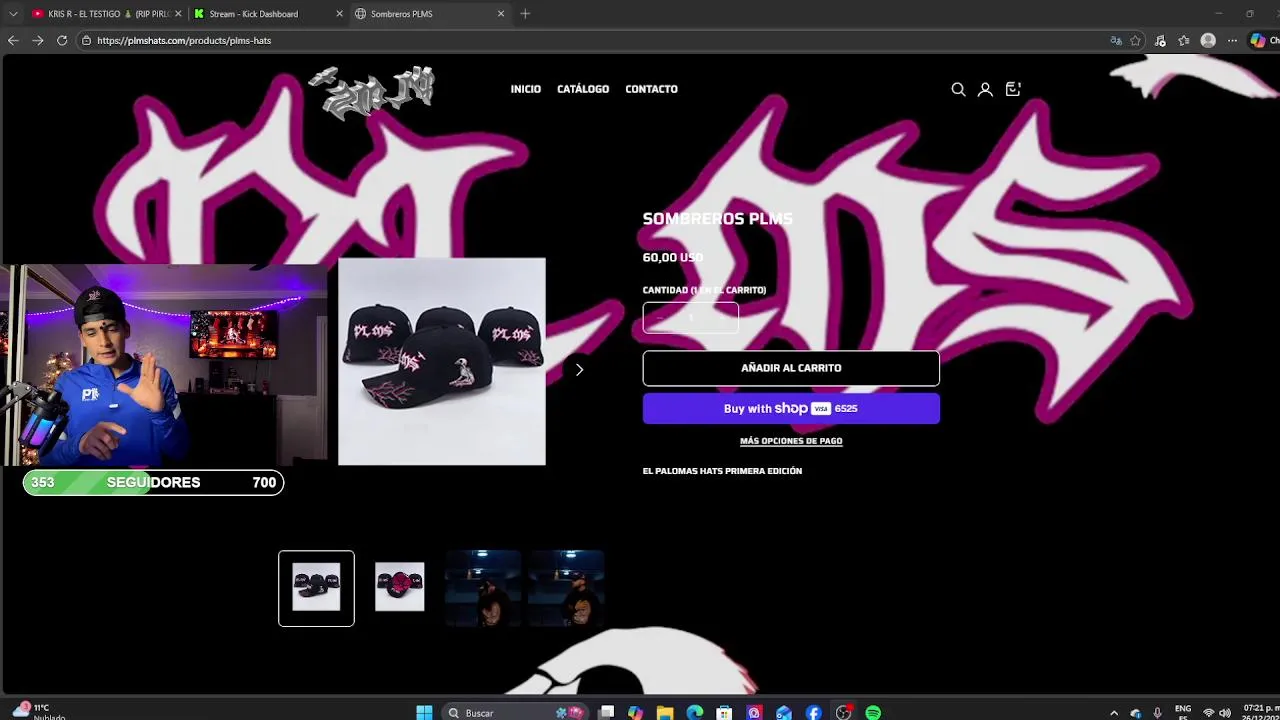
Task: Click the microphone tray icon
Action: [1157, 713]
